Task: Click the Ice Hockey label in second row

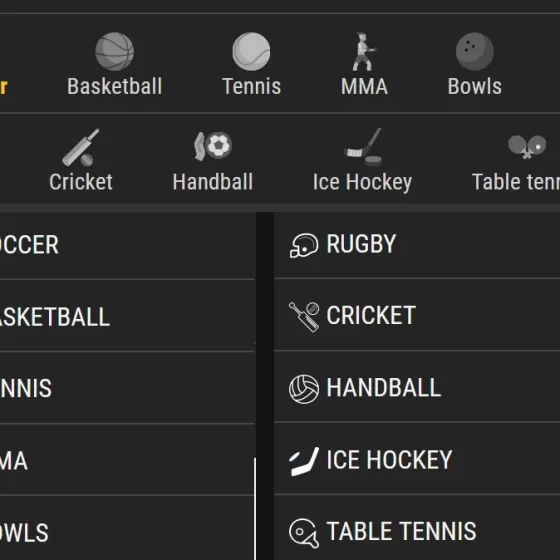Action: point(362,182)
